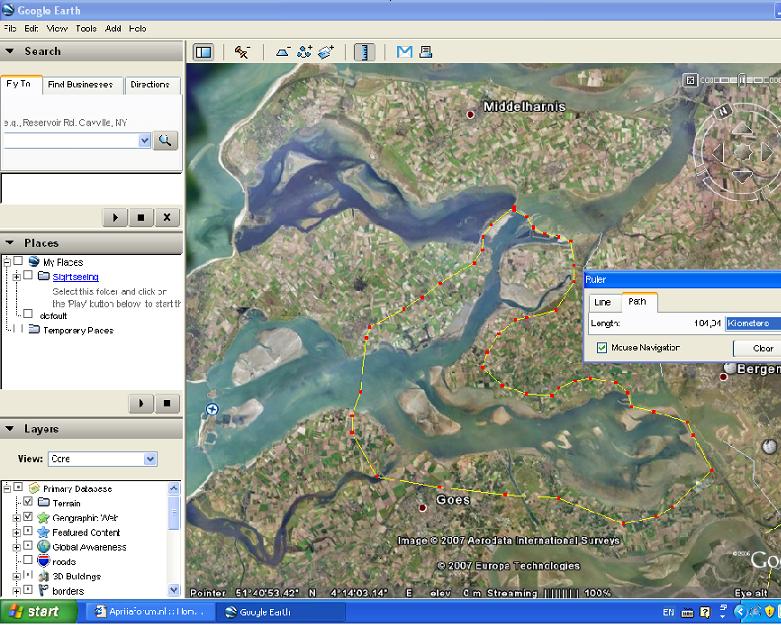Expand the Sightseeing folder tree node

pyautogui.click(x=16, y=276)
